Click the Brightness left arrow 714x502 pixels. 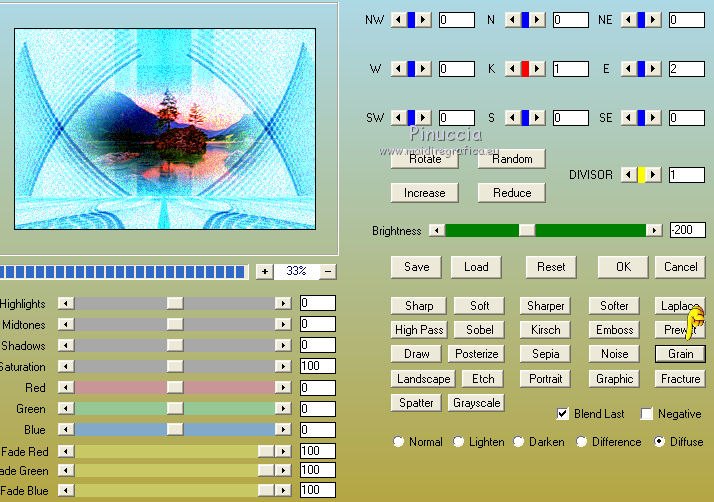pos(437,231)
